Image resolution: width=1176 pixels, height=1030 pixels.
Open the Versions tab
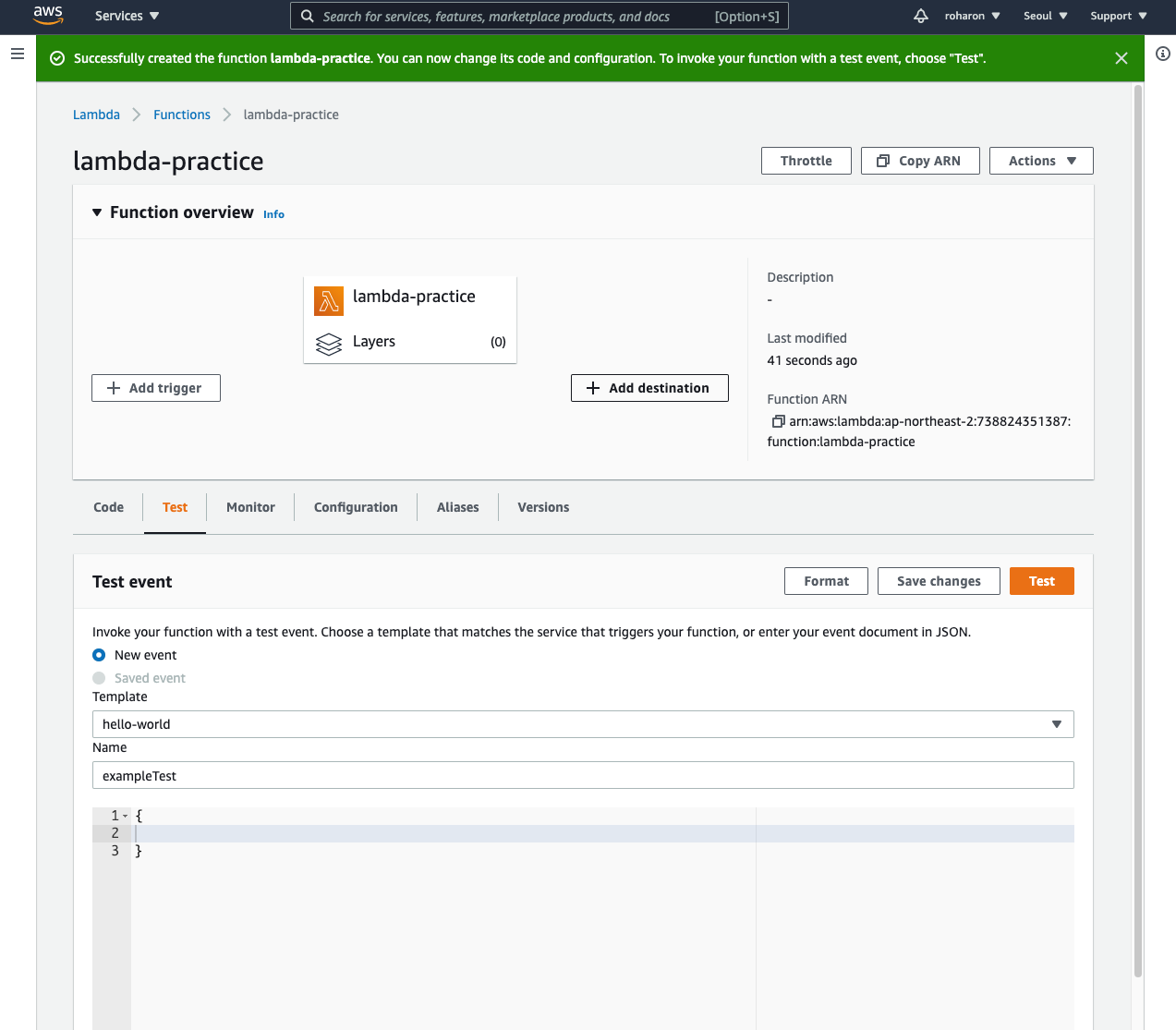click(543, 507)
